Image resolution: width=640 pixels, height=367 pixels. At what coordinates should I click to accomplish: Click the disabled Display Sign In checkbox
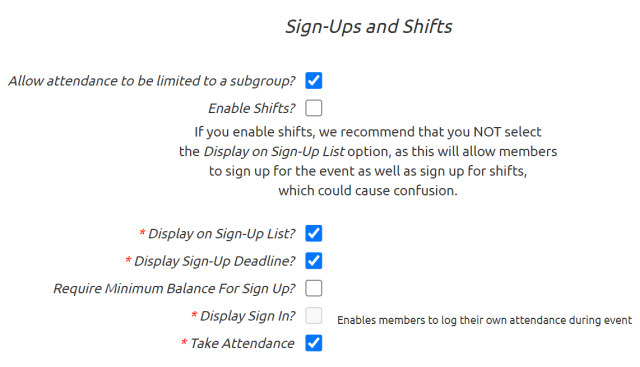313,316
